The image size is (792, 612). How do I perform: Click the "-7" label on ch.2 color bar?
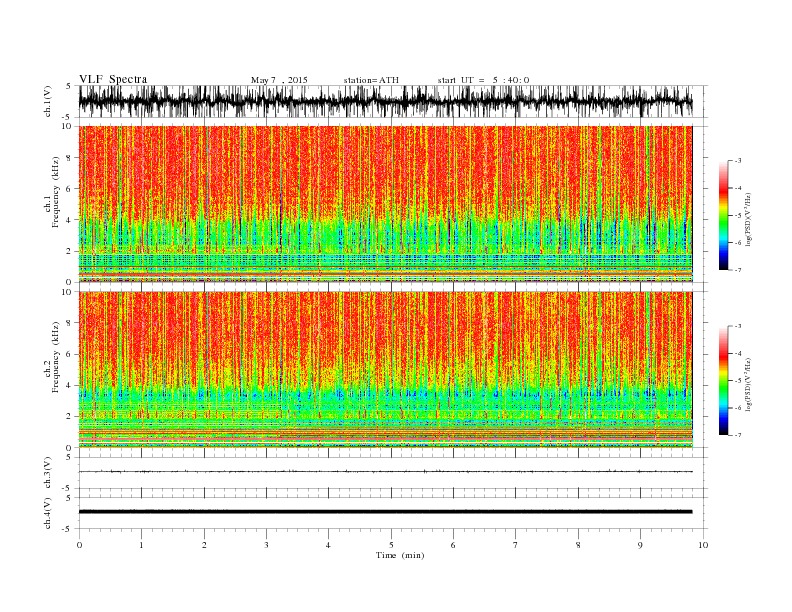coord(737,435)
